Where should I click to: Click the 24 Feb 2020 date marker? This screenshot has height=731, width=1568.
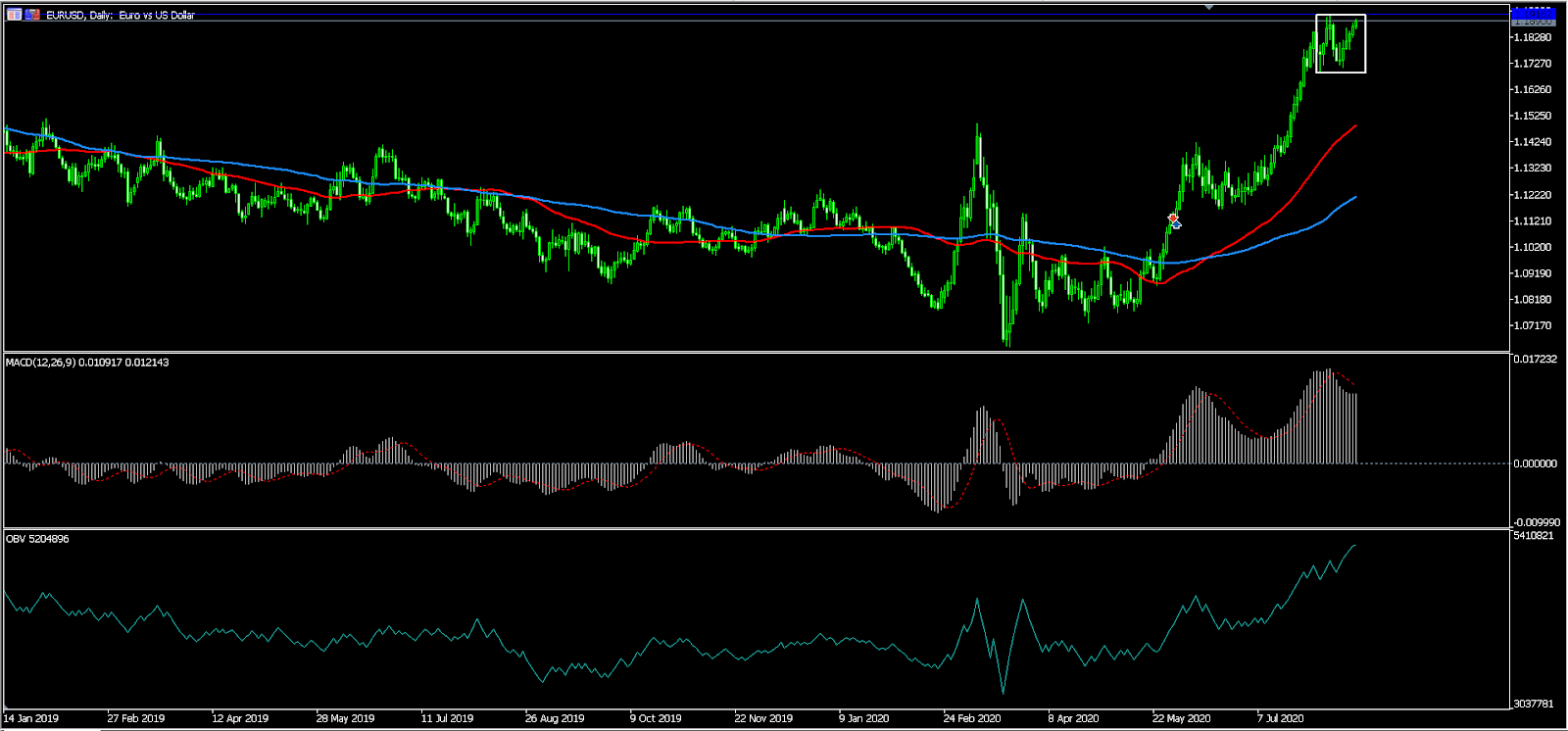pos(972,718)
